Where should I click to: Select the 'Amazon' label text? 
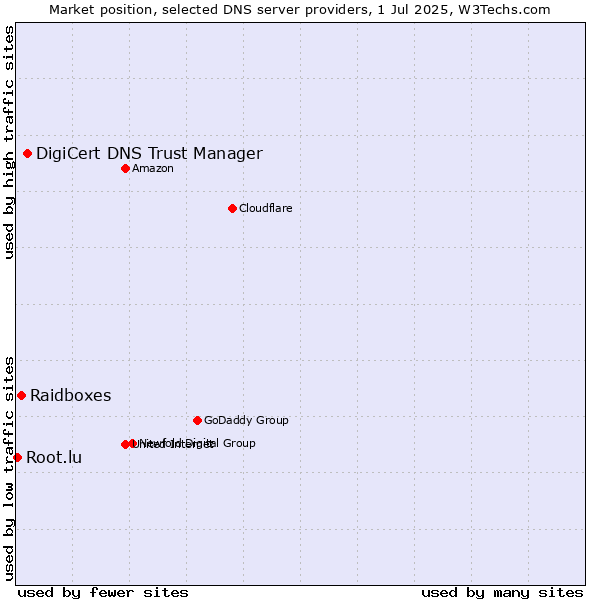pos(153,168)
